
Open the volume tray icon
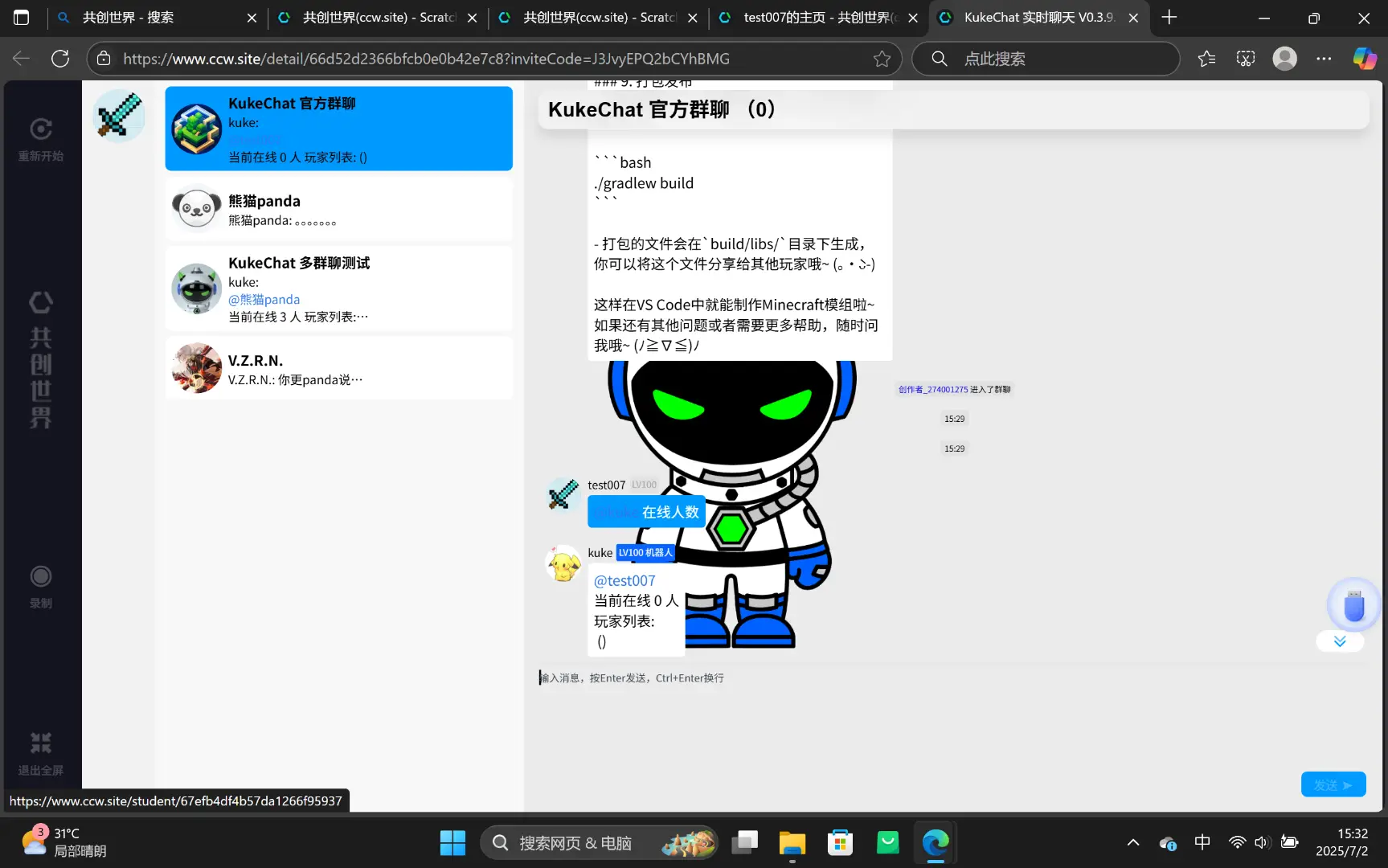coord(1262,842)
